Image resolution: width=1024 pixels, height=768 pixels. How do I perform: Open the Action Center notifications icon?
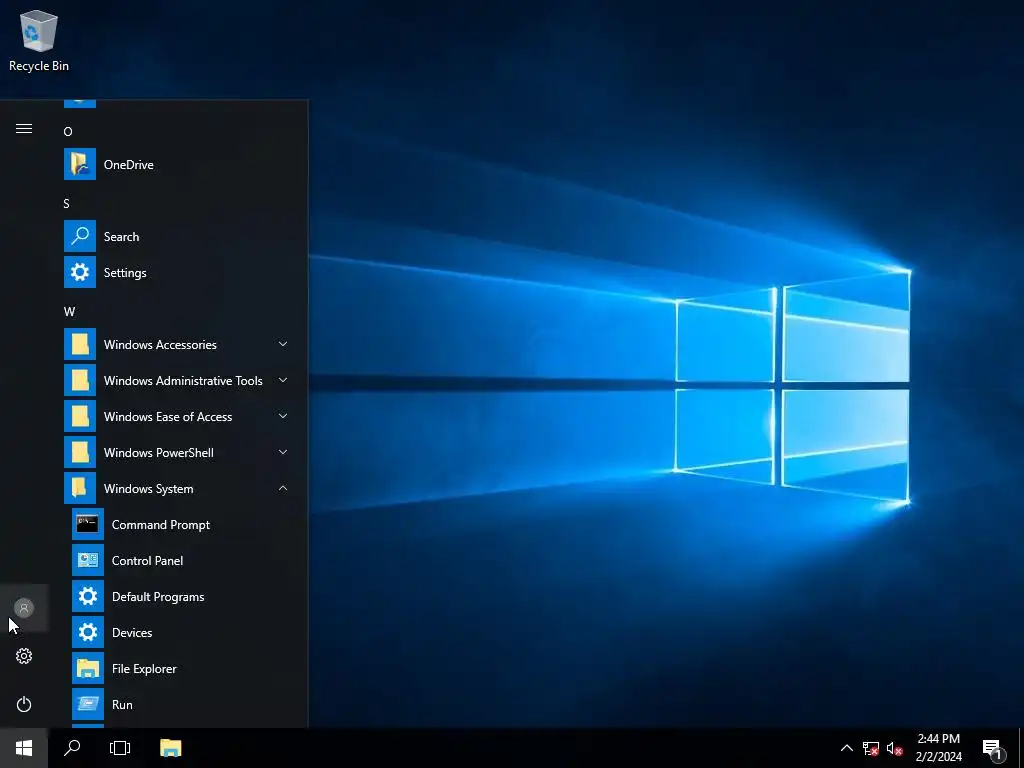click(993, 748)
